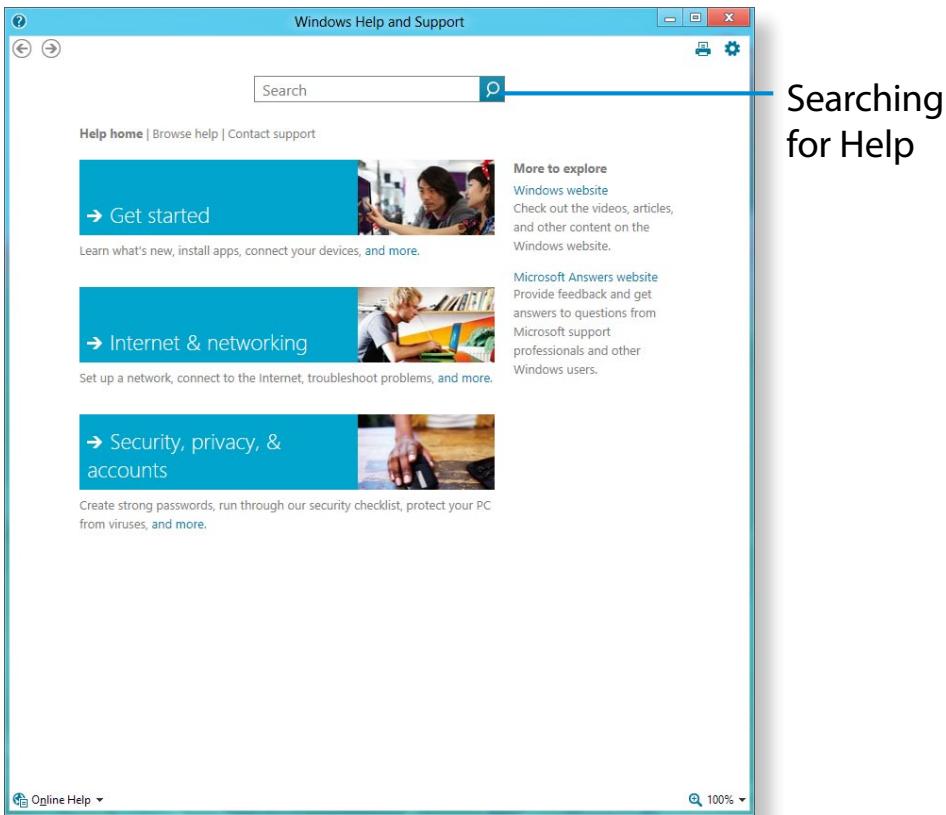The image size is (946, 815).
Task: Click the magnifier search button
Action: 492,90
